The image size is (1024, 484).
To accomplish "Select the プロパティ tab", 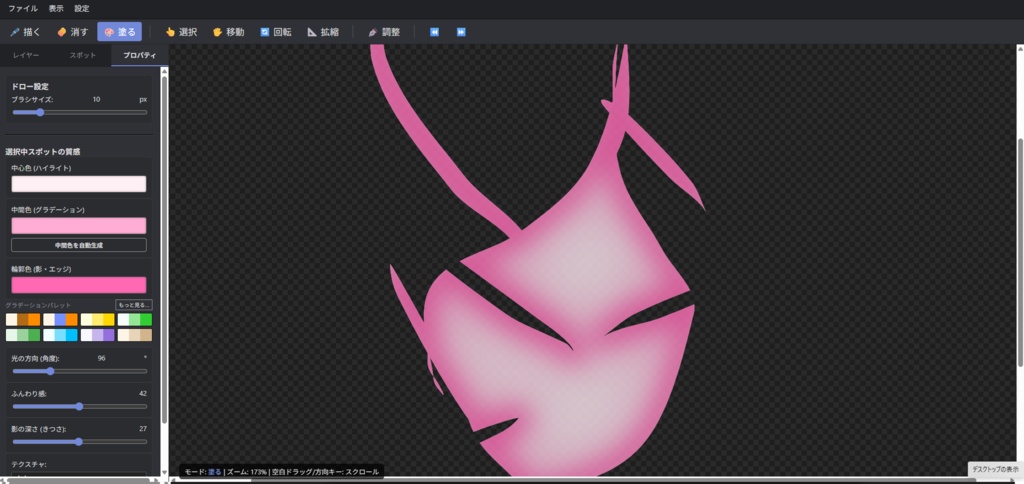I will 139,56.
